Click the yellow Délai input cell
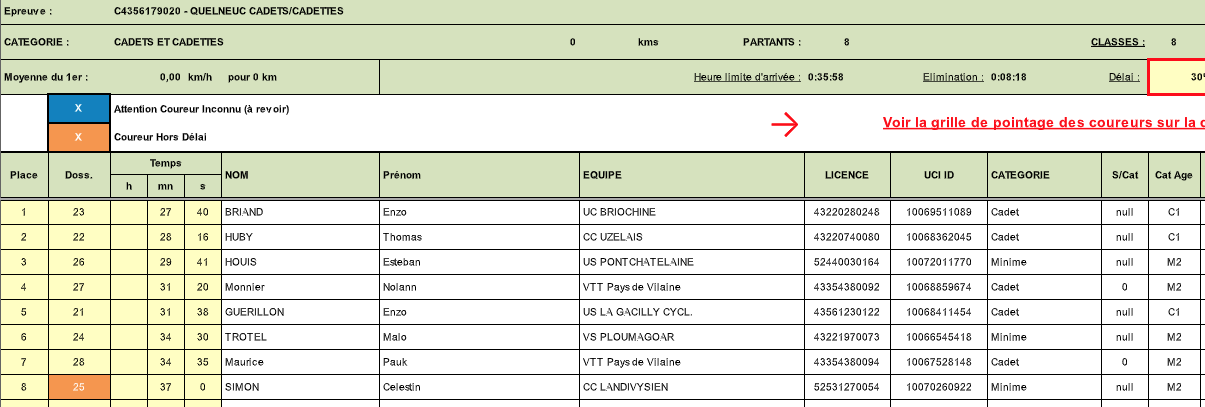Viewport: 1205px width, 407px height. pos(1176,77)
